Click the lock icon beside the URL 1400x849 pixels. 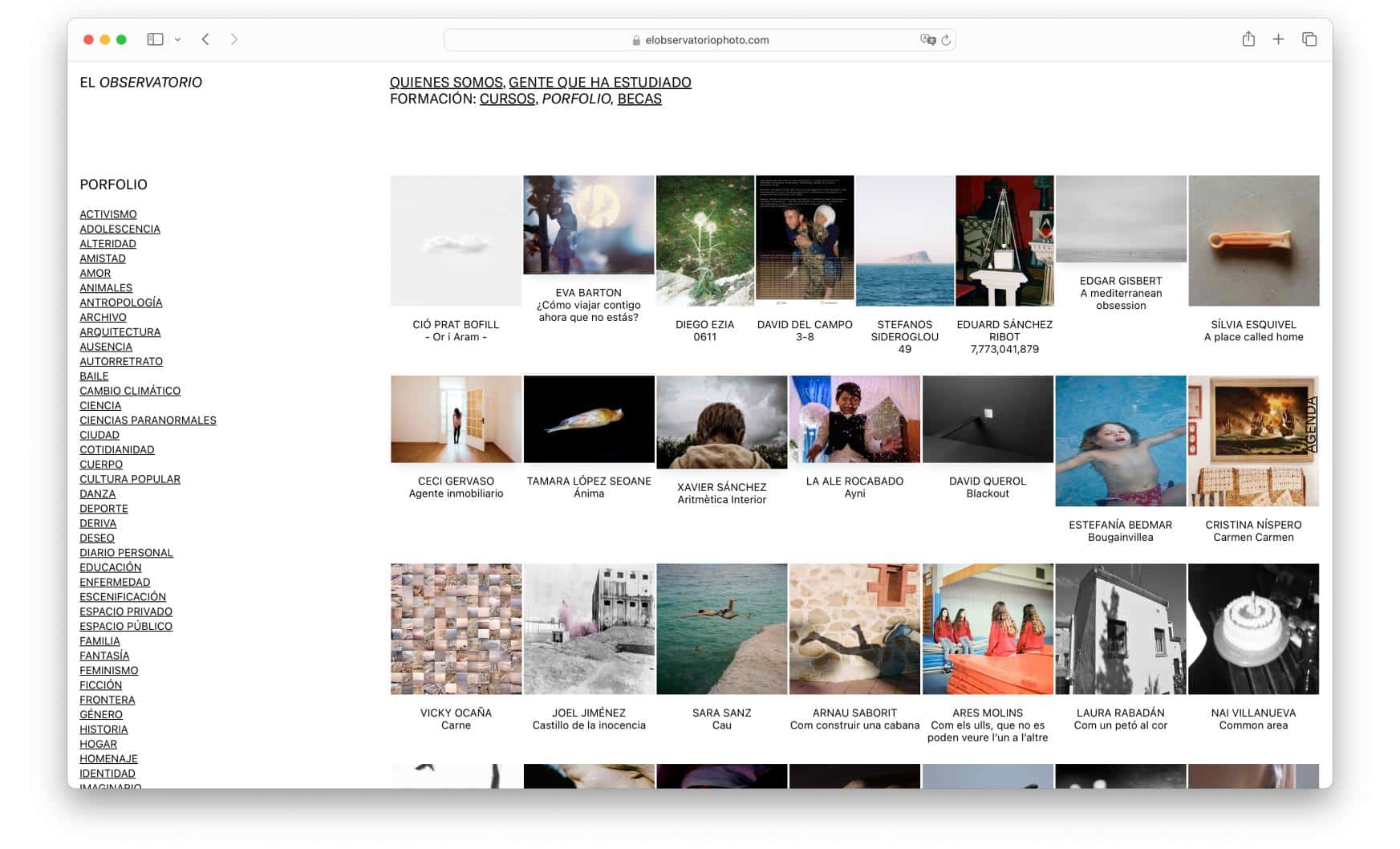(636, 40)
